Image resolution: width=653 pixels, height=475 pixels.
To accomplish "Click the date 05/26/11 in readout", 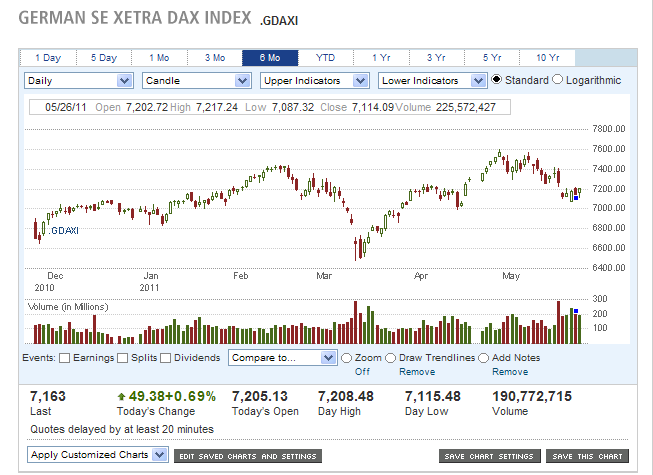I will click(x=66, y=107).
